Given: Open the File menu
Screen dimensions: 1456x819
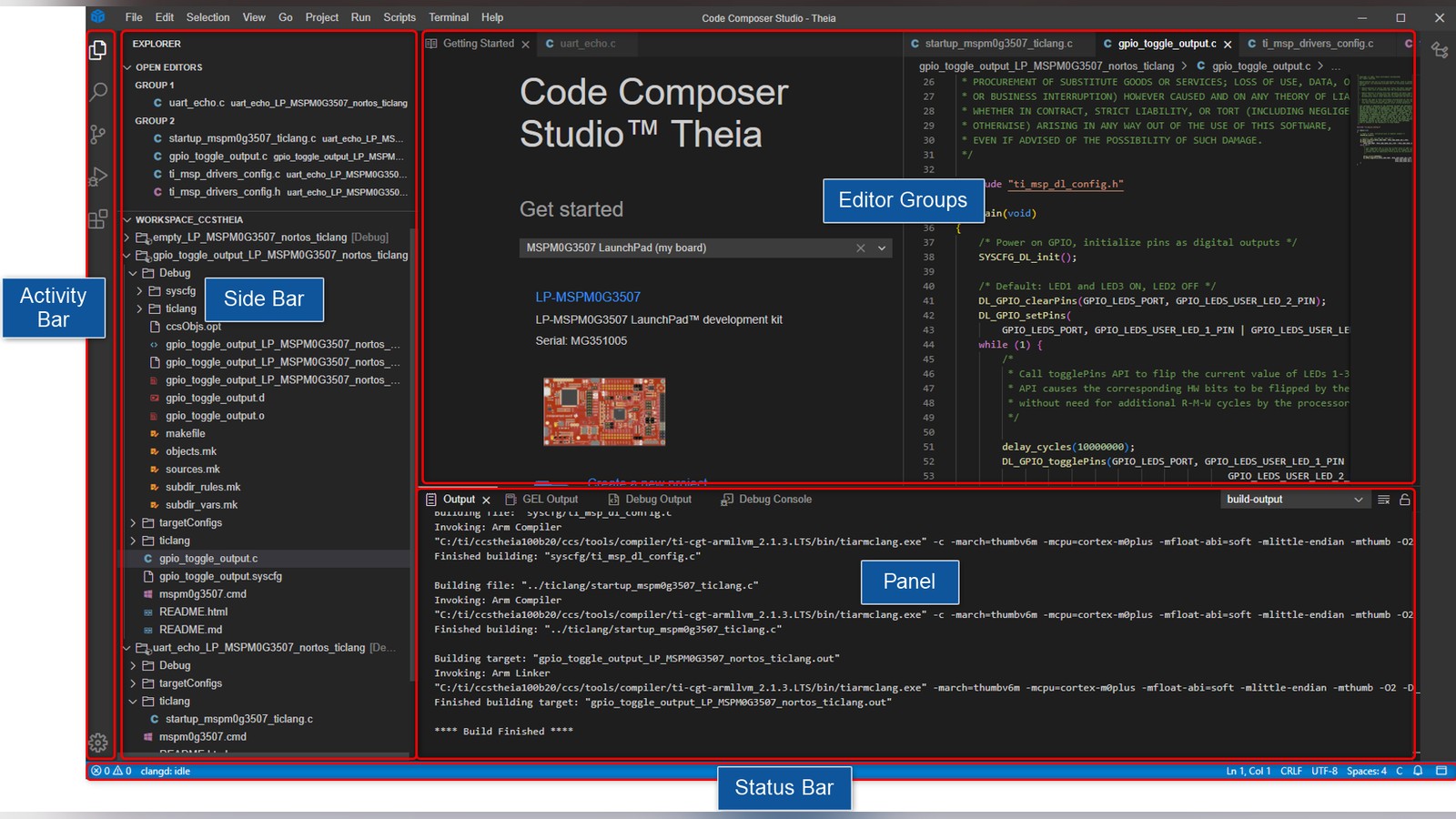Looking at the screenshot, I should click(134, 17).
